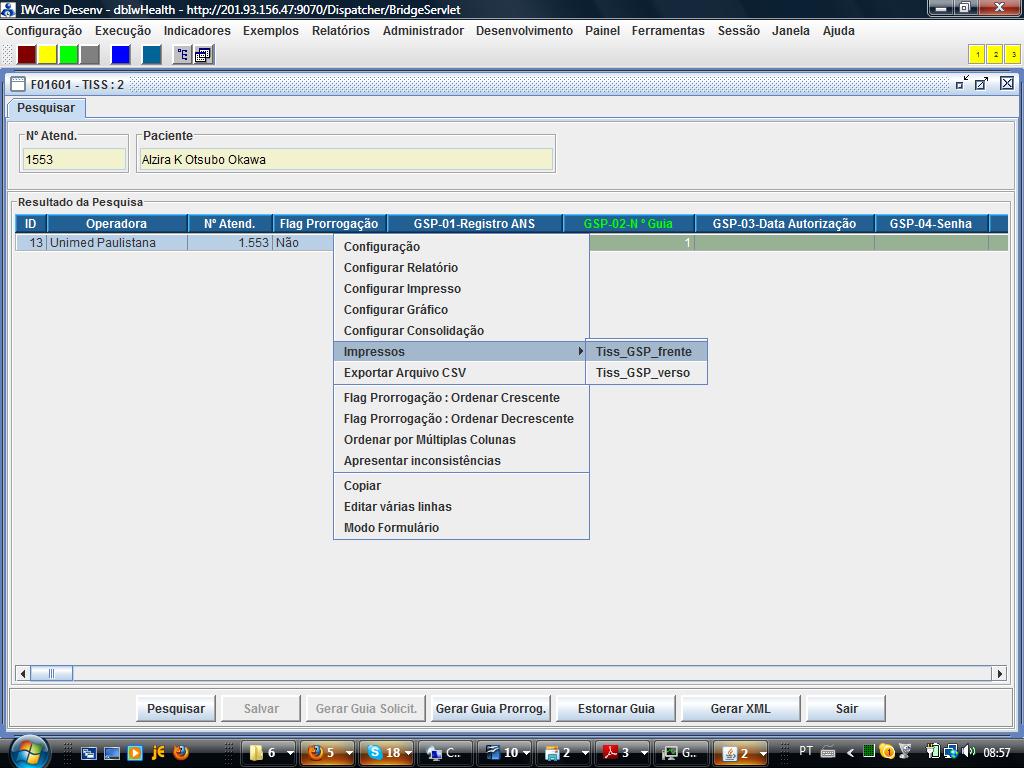Viewport: 1024px width, 768px height.
Task: Choose Flag Prorrogação: Ordenar Decrescente
Action: point(461,419)
